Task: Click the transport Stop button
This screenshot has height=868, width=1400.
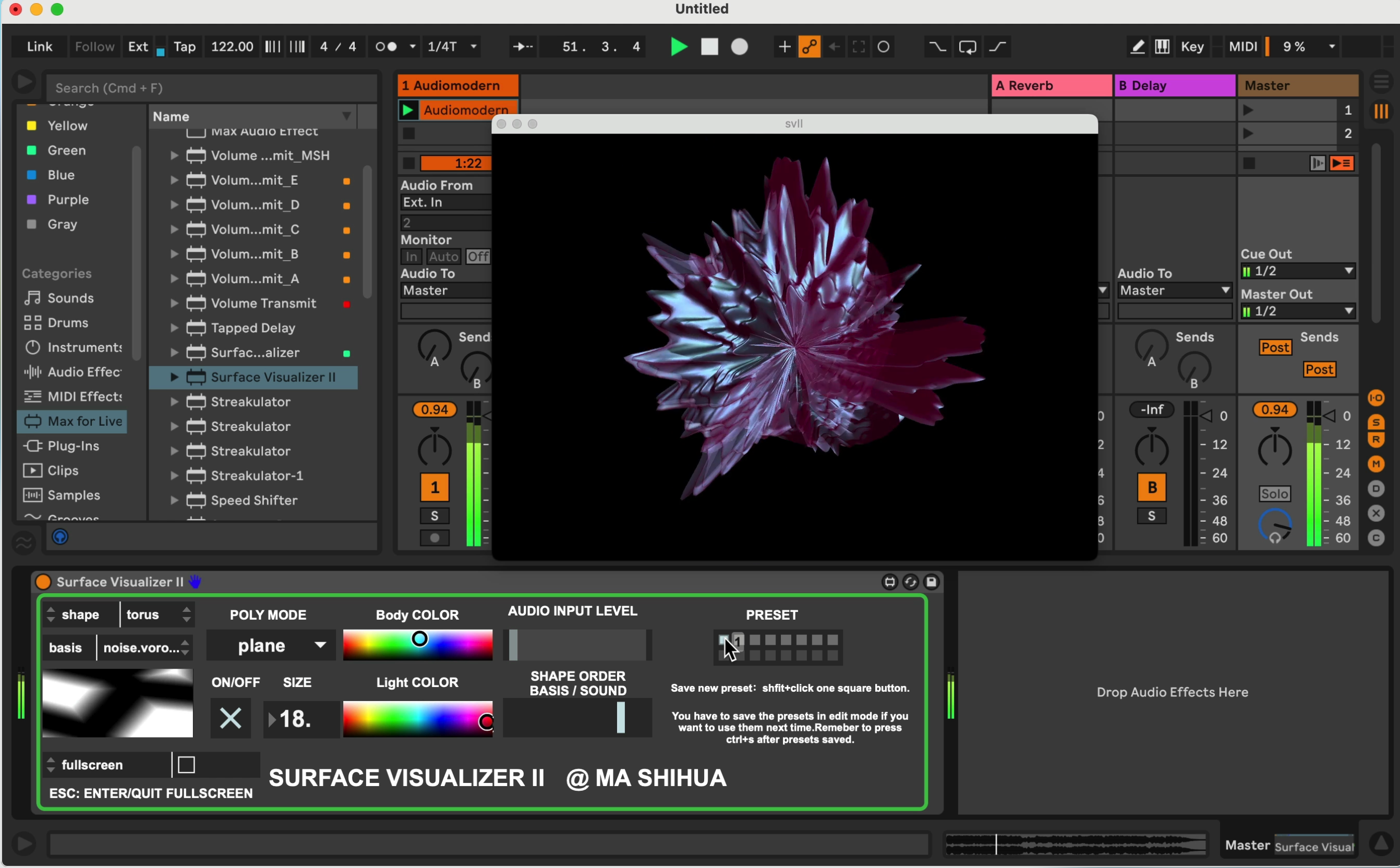Action: (x=709, y=46)
